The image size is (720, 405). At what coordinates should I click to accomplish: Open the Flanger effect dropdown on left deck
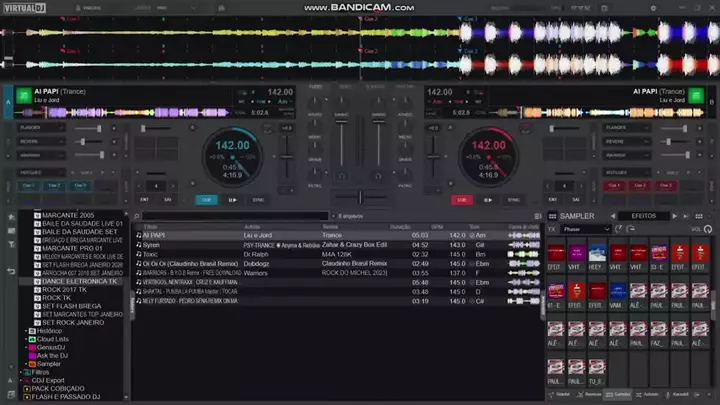(40, 128)
